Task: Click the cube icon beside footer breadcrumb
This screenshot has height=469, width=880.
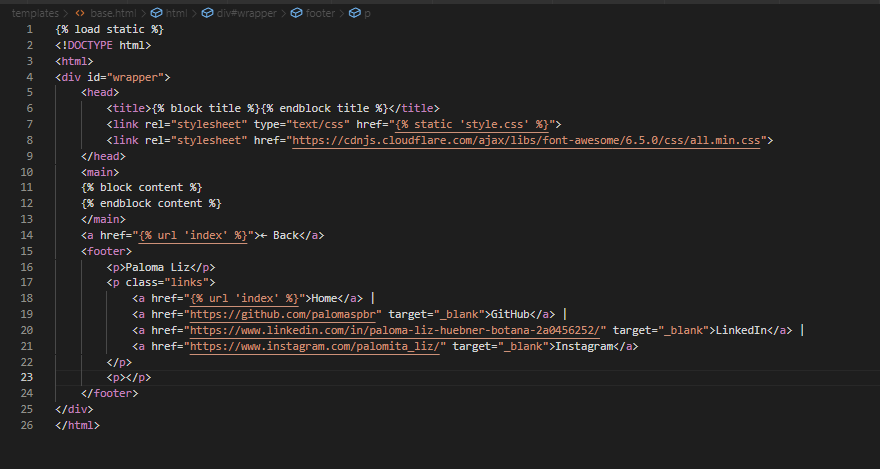Action: tap(298, 13)
